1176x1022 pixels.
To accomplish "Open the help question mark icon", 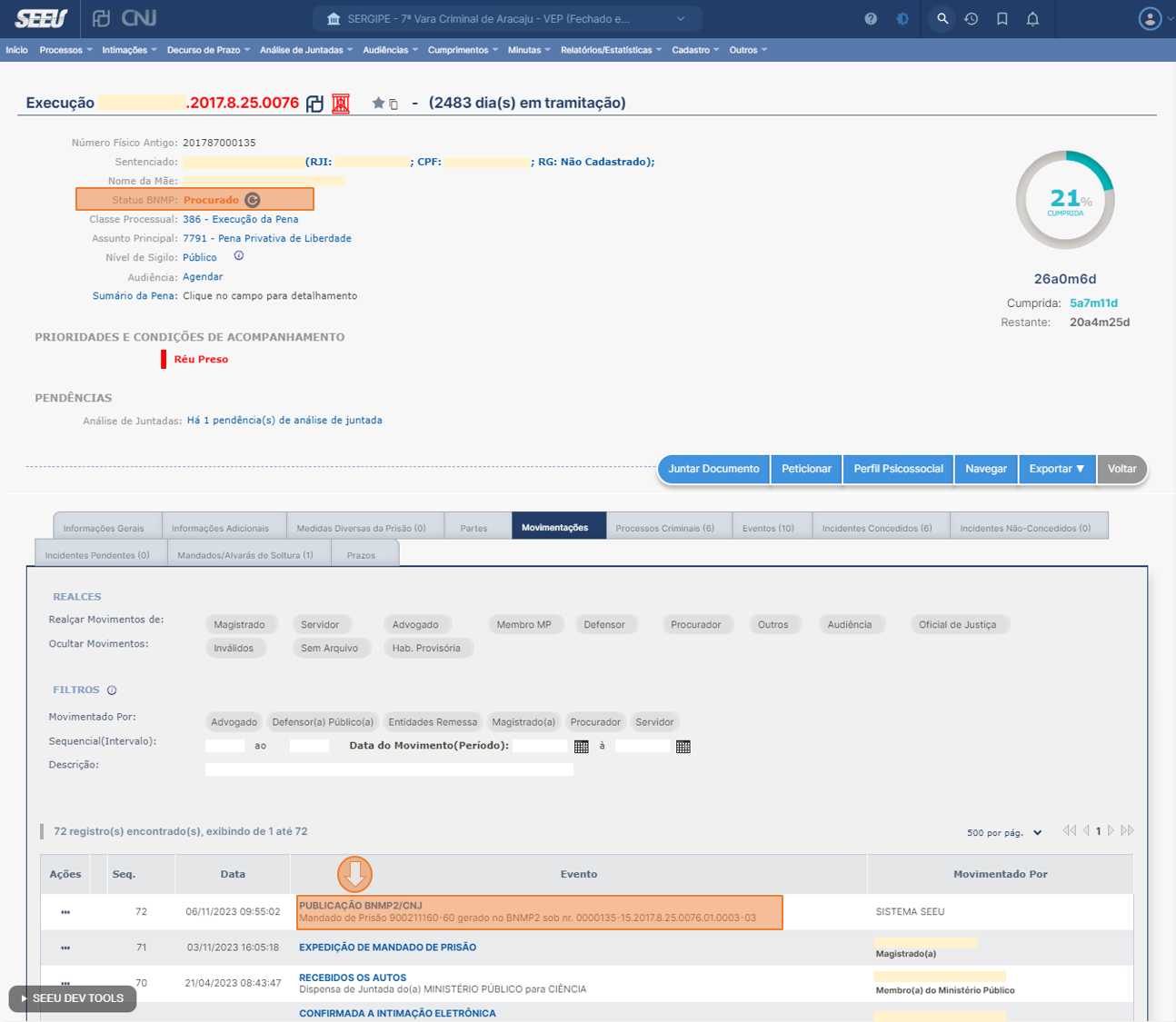I will pos(871,19).
